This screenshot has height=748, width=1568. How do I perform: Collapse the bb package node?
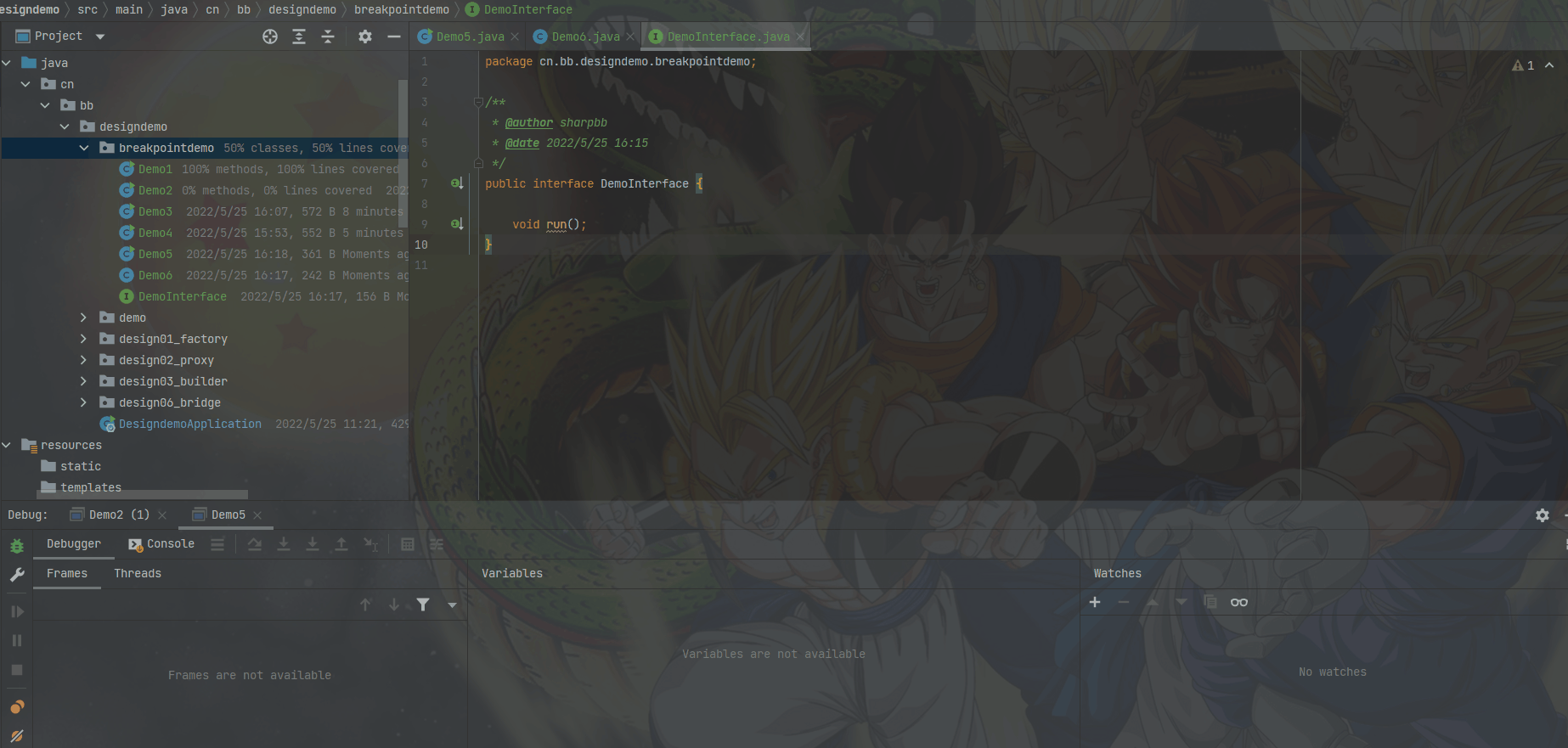[45, 105]
